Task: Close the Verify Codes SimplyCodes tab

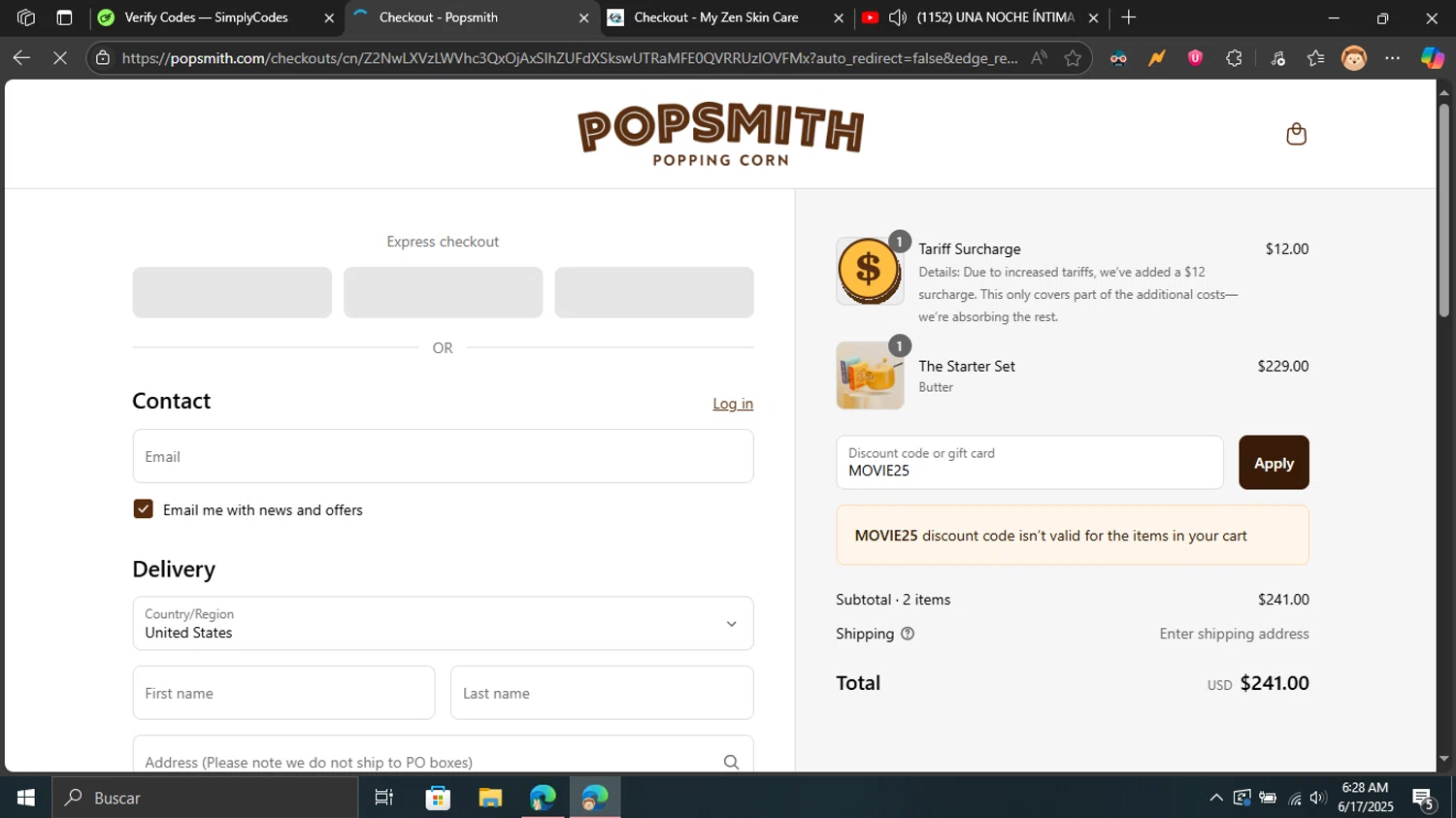Action: point(329,17)
